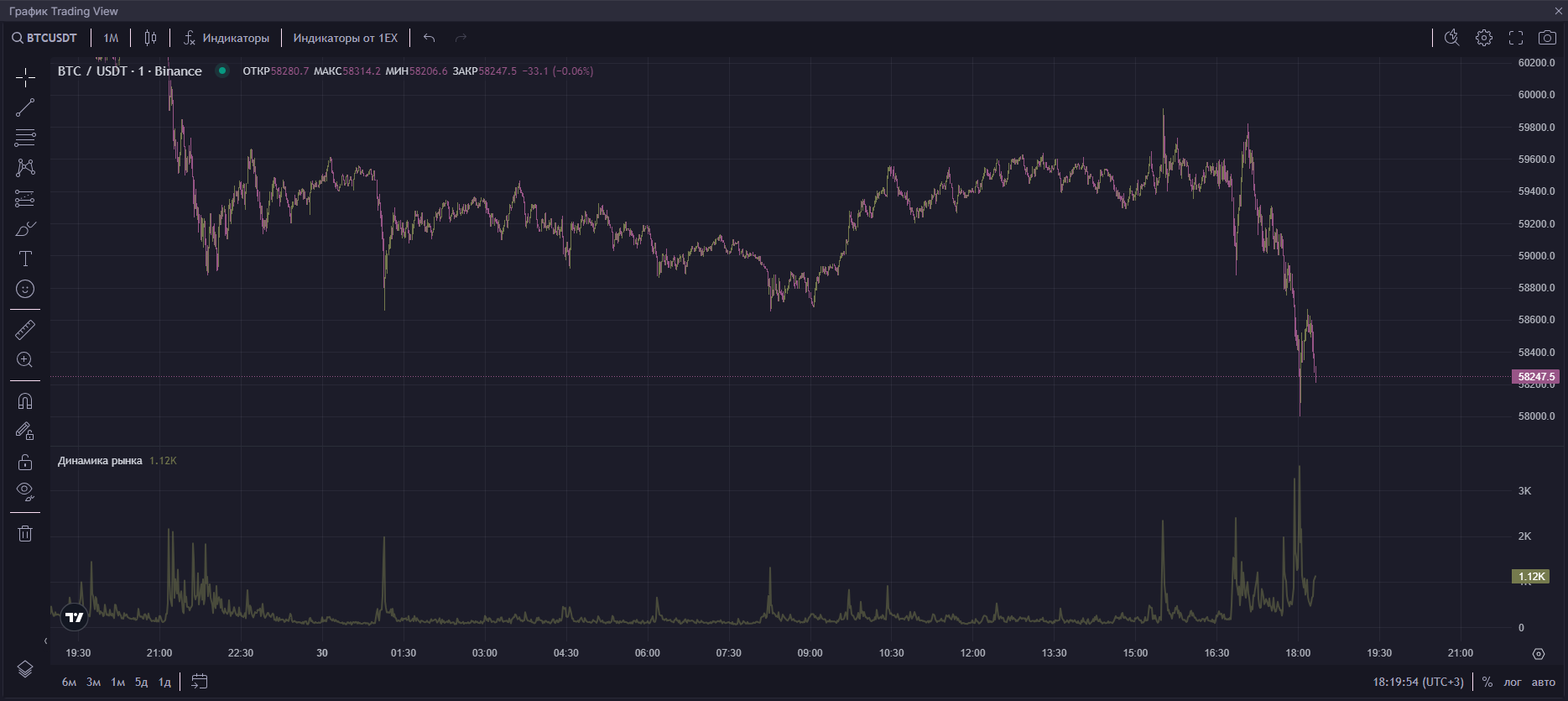The height and width of the screenshot is (701, 1568).
Task: Open the 1M timeframe interval dropdown
Action: tap(111, 38)
